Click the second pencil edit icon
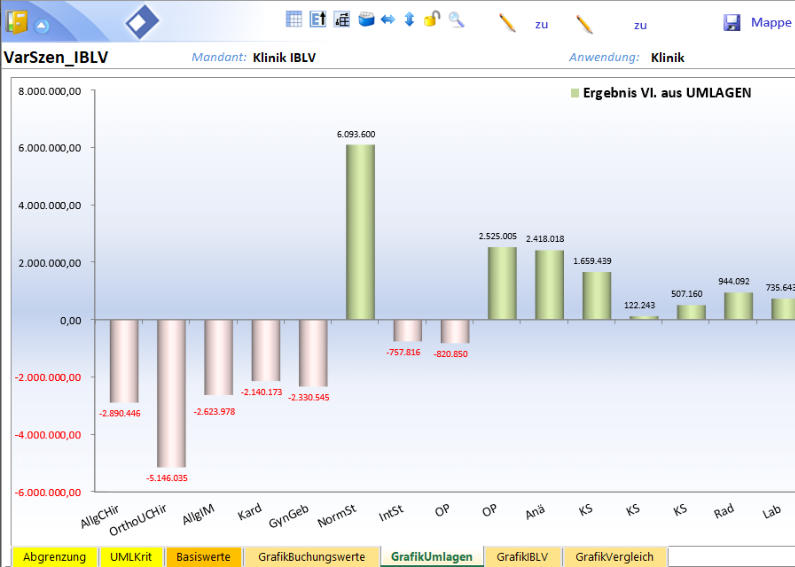This screenshot has height=567, width=795. click(585, 23)
